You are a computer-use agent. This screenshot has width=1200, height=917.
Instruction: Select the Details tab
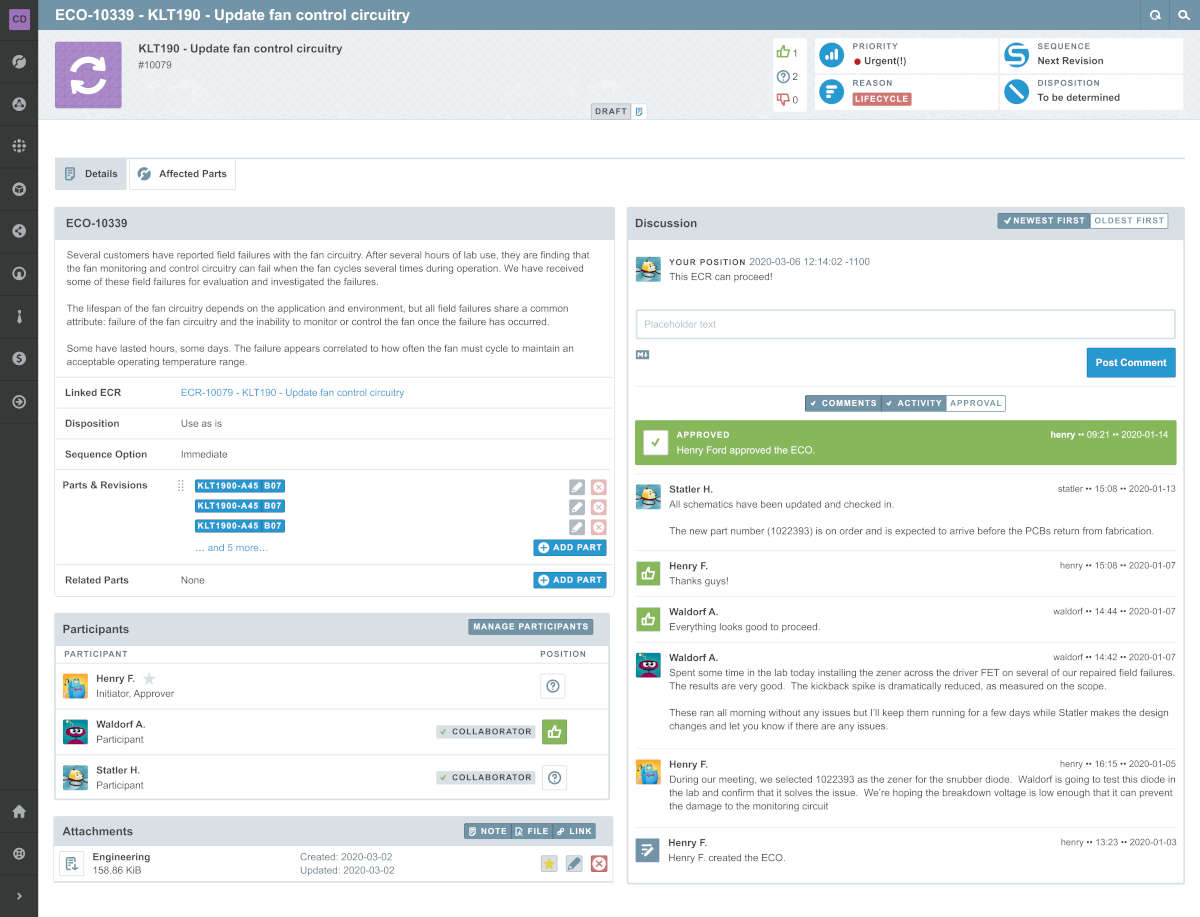coord(91,174)
